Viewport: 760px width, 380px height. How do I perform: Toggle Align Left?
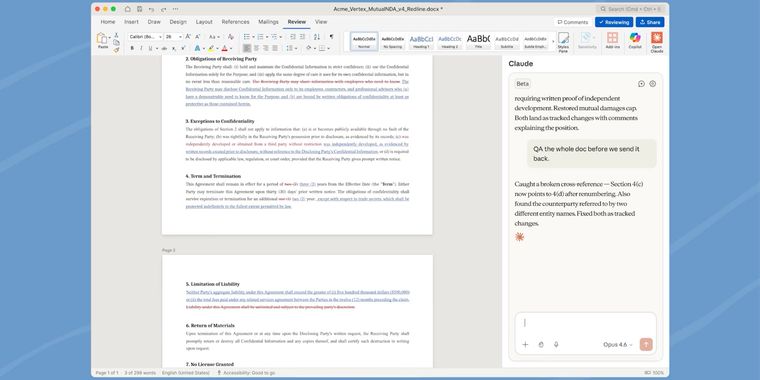coord(247,48)
